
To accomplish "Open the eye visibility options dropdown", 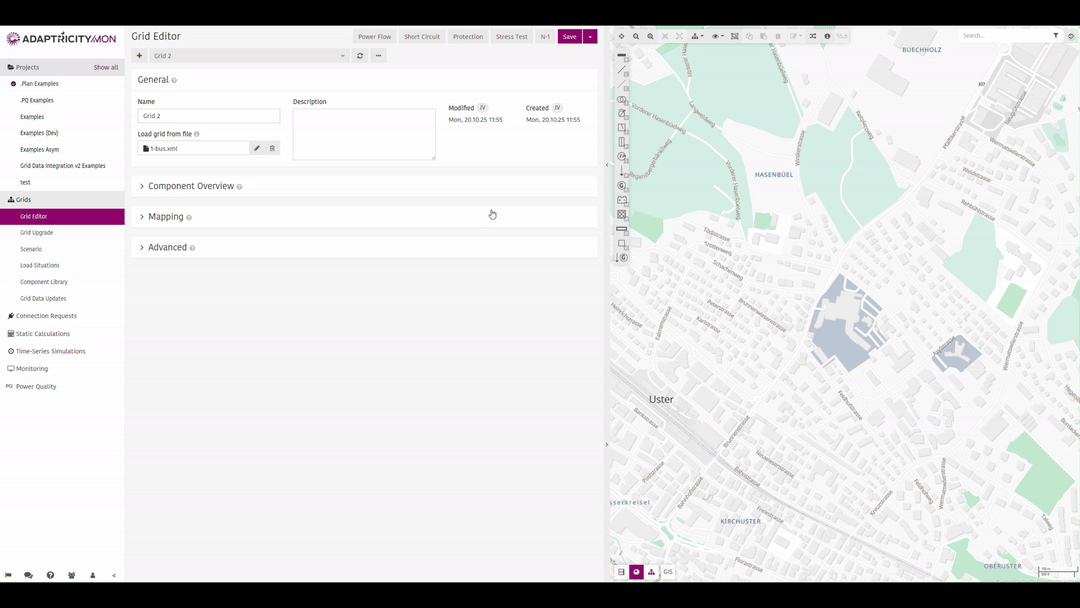I will 718,36.
